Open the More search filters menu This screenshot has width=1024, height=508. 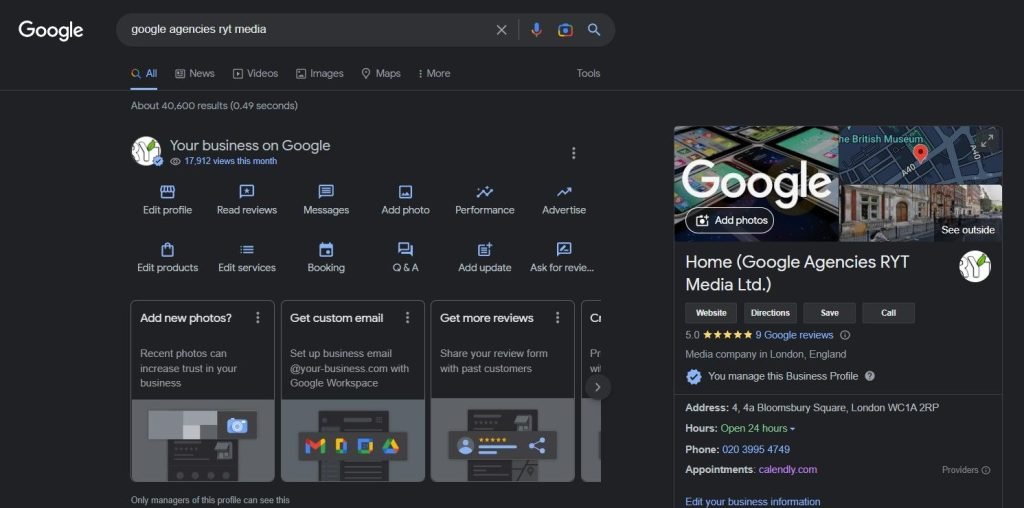coord(434,73)
